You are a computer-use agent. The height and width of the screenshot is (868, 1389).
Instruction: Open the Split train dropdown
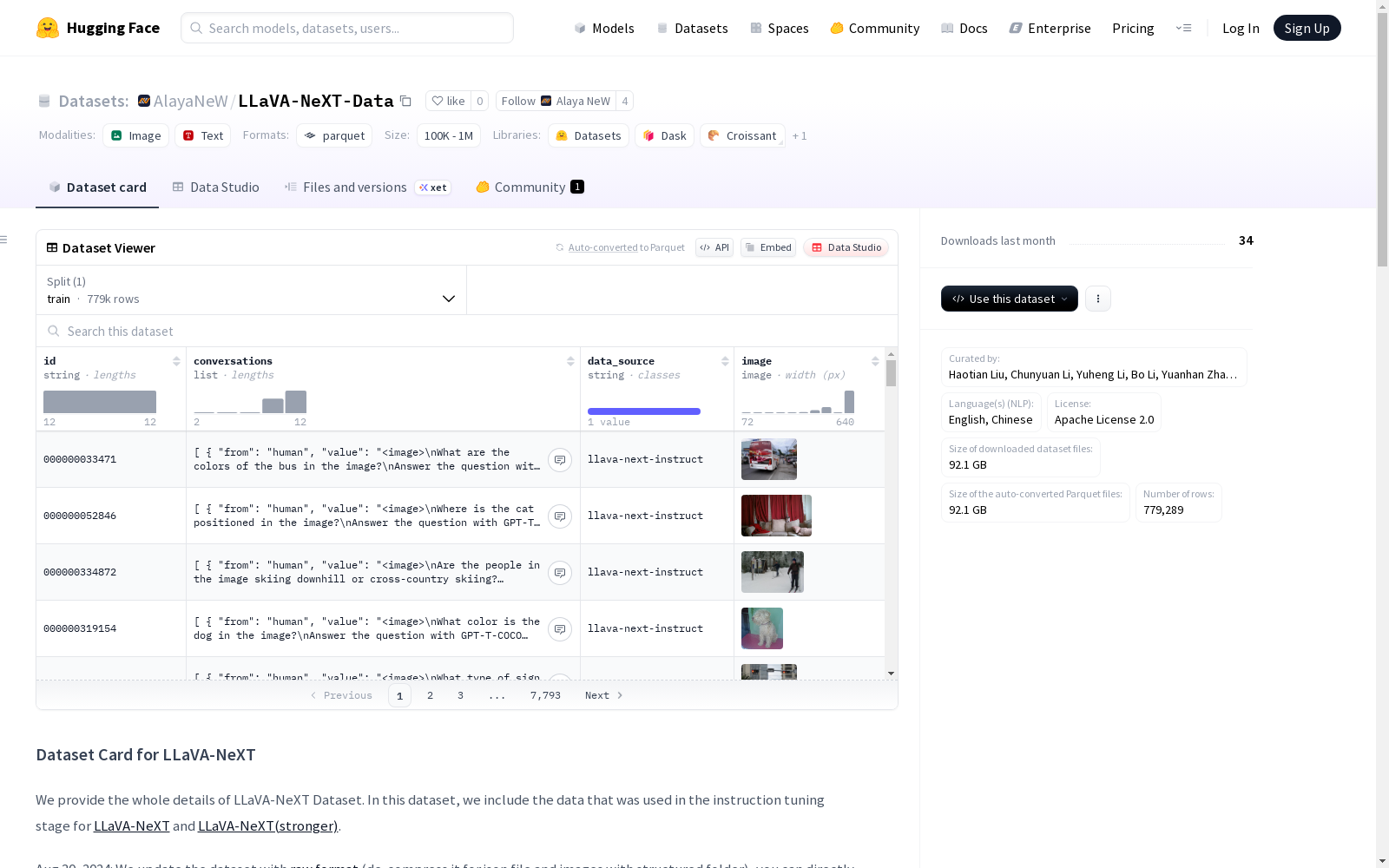point(252,290)
